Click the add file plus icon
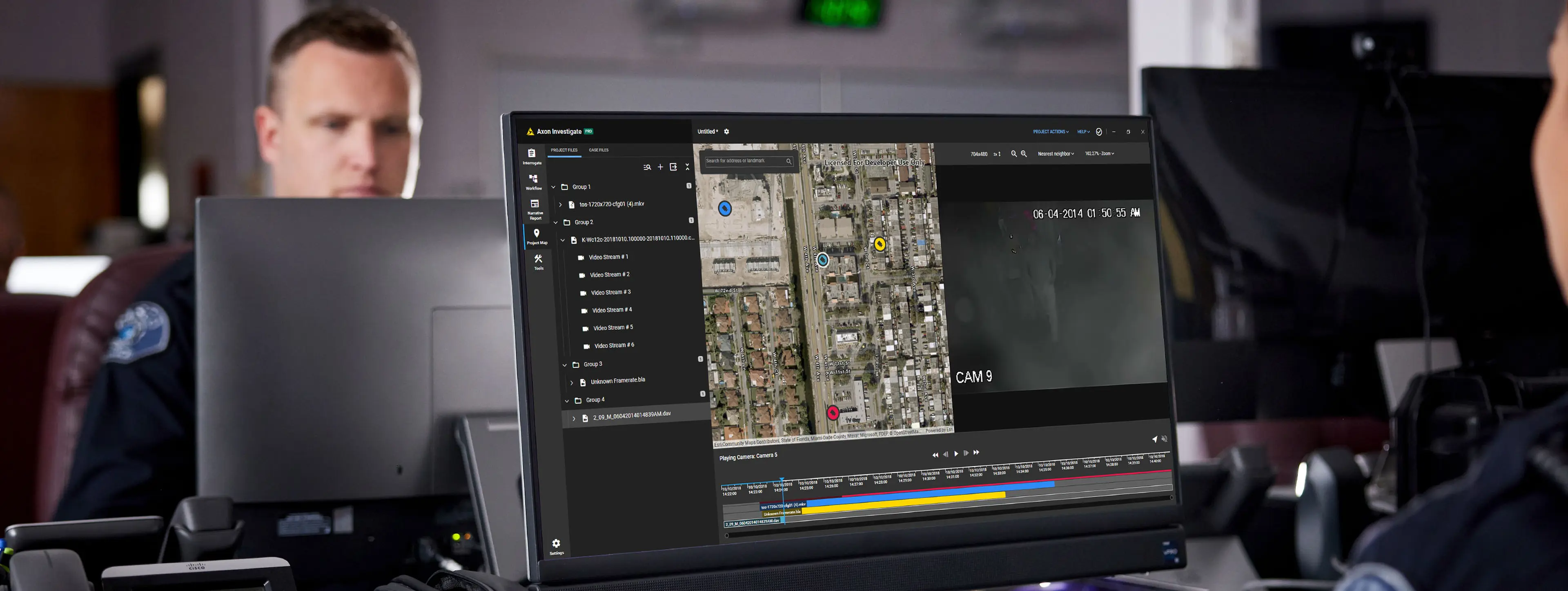1568x591 pixels. click(660, 167)
